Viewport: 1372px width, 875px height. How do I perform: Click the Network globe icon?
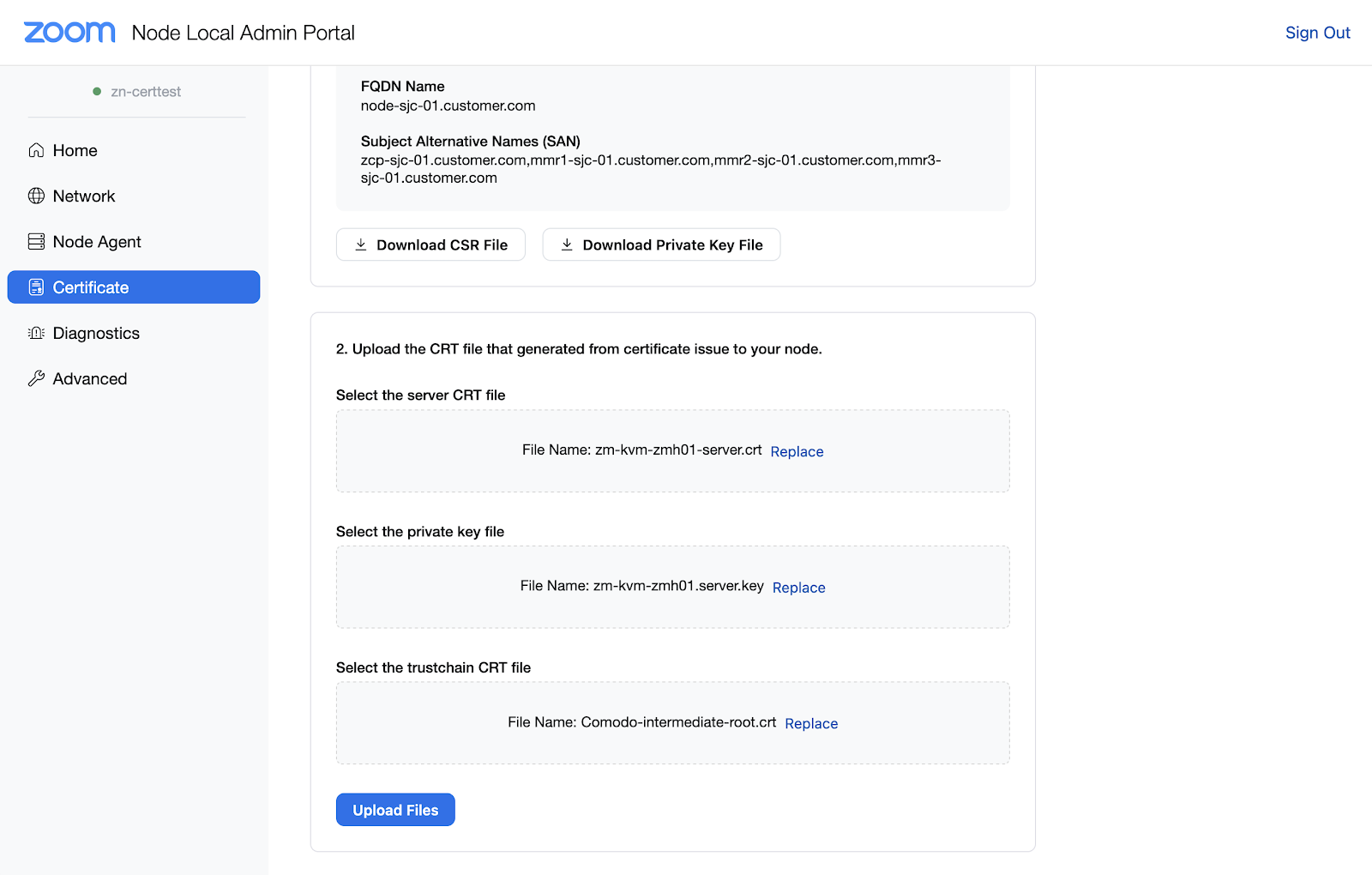click(x=36, y=196)
